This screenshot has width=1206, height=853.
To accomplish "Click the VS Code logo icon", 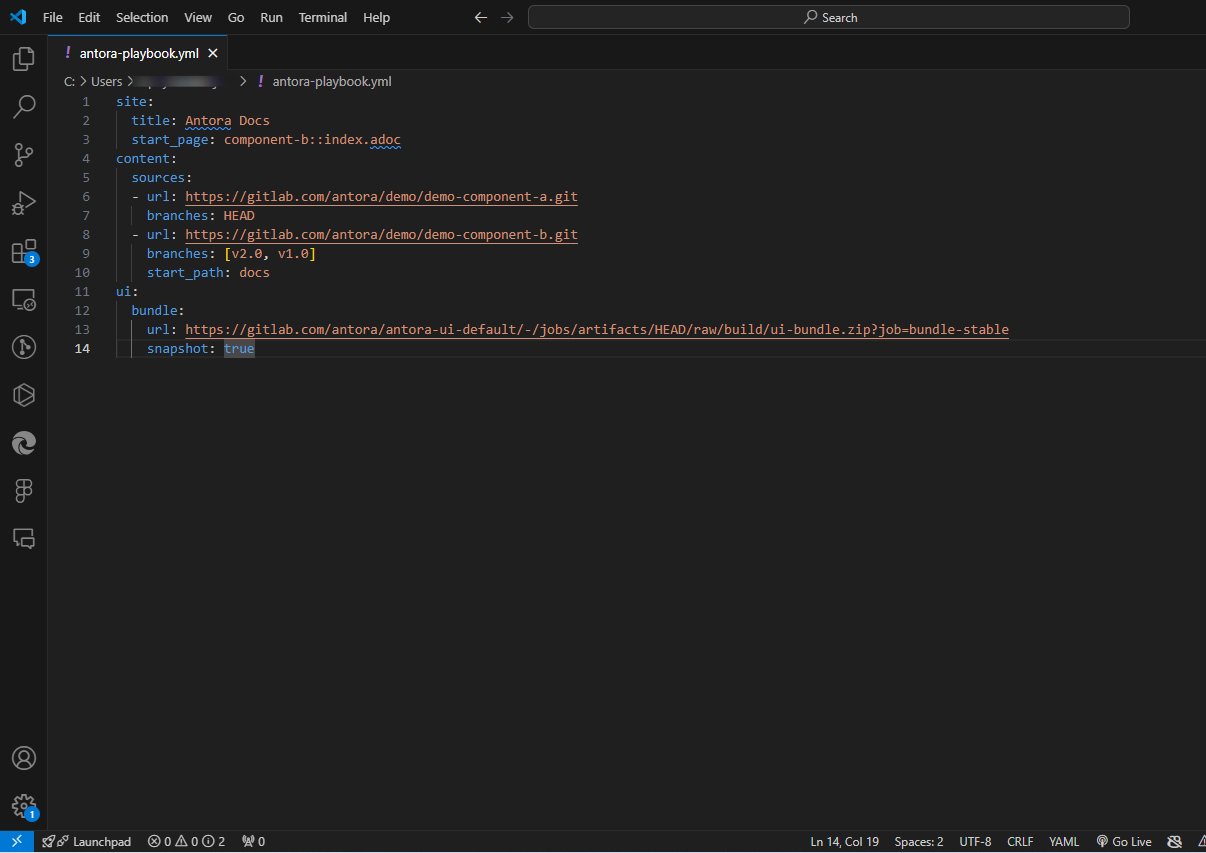I will 18,17.
